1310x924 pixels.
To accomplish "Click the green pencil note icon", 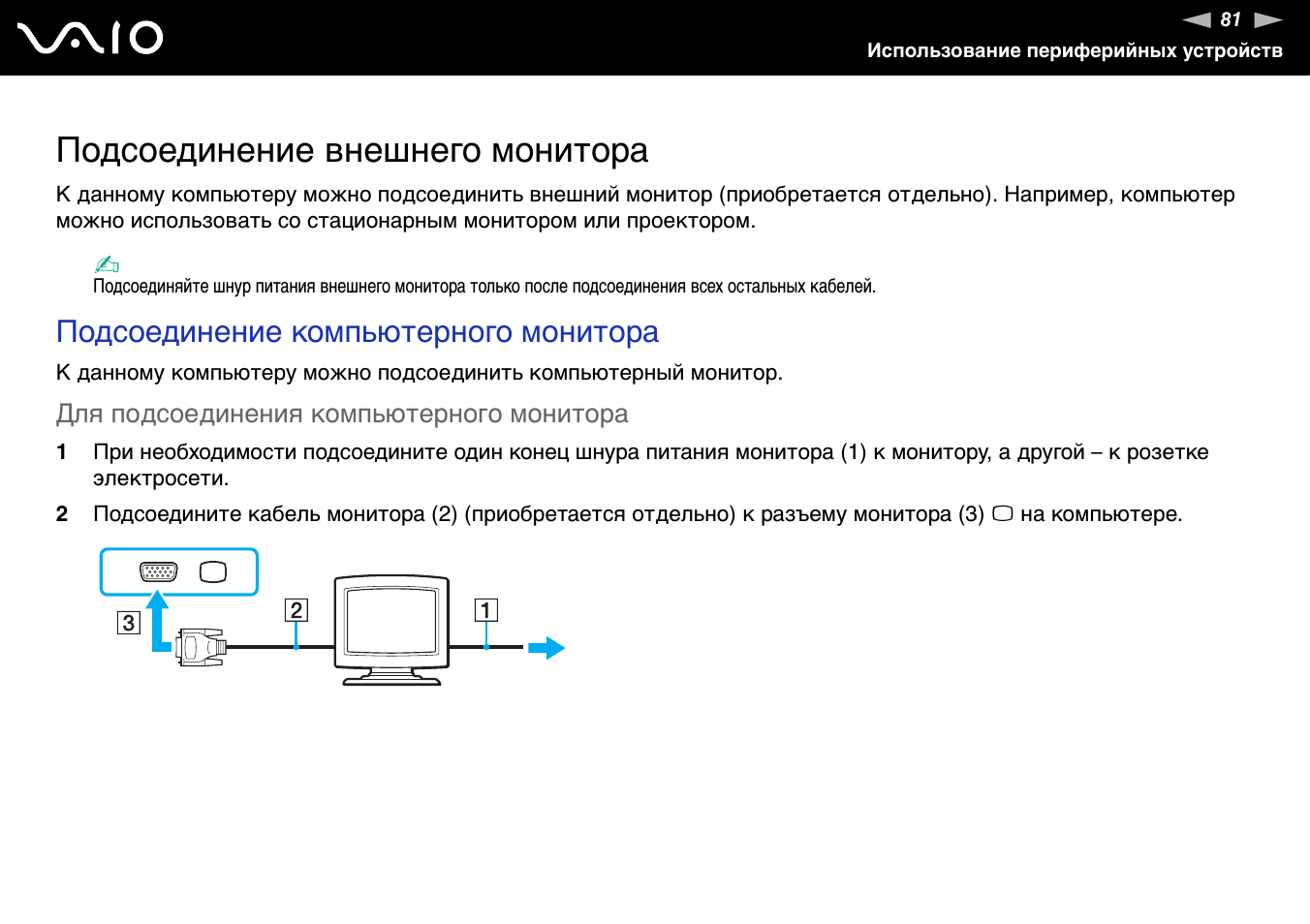I will pos(107,264).
